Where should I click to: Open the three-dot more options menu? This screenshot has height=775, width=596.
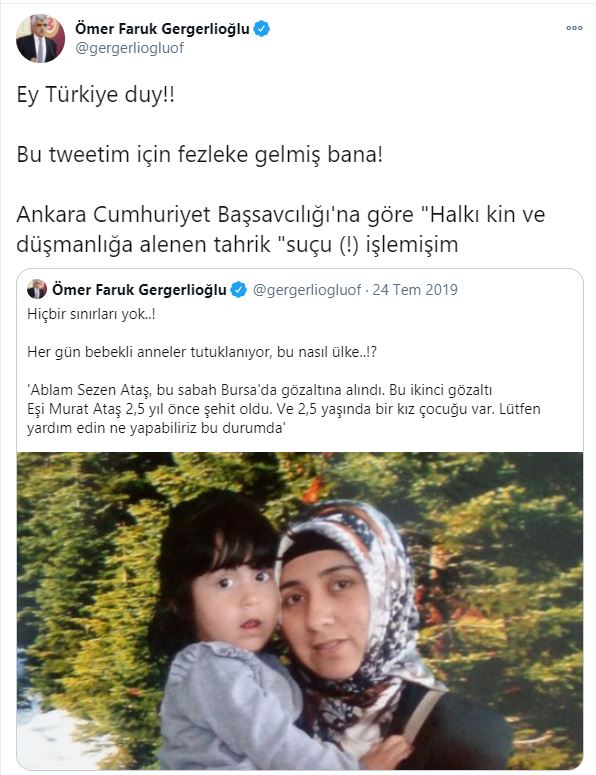pos(574,28)
